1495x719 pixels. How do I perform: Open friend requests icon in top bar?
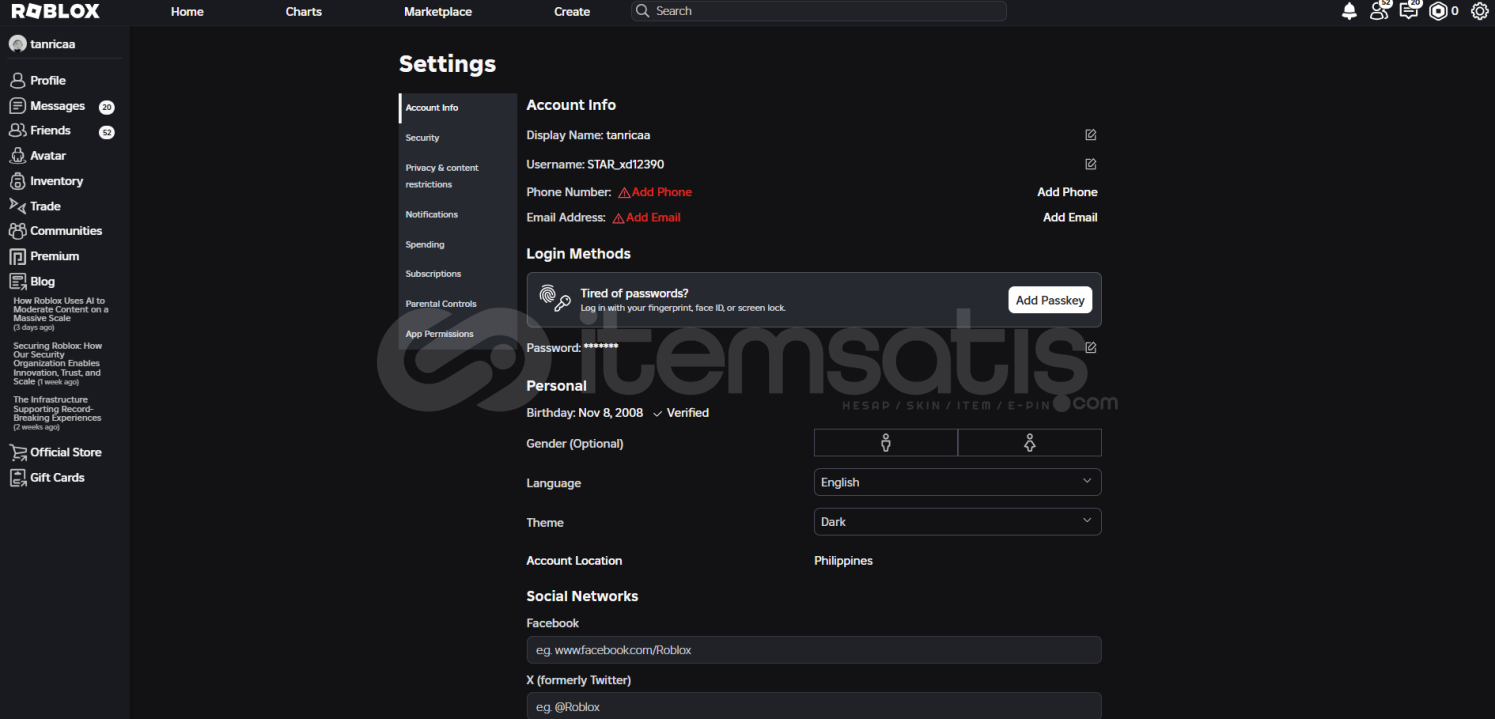1379,11
